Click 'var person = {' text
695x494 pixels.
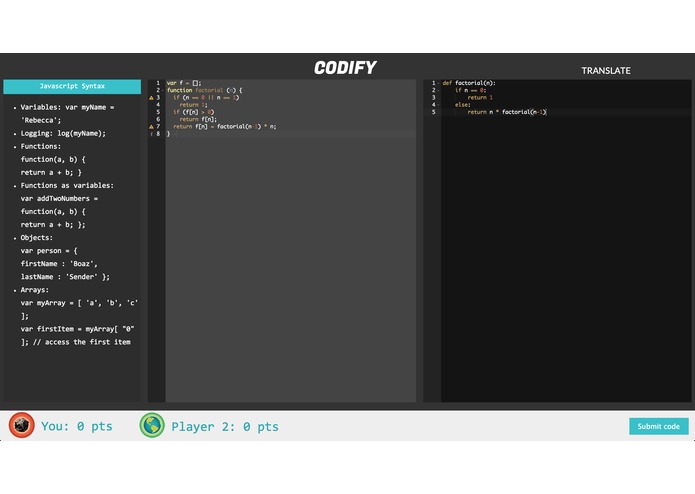pyautogui.click(x=49, y=251)
